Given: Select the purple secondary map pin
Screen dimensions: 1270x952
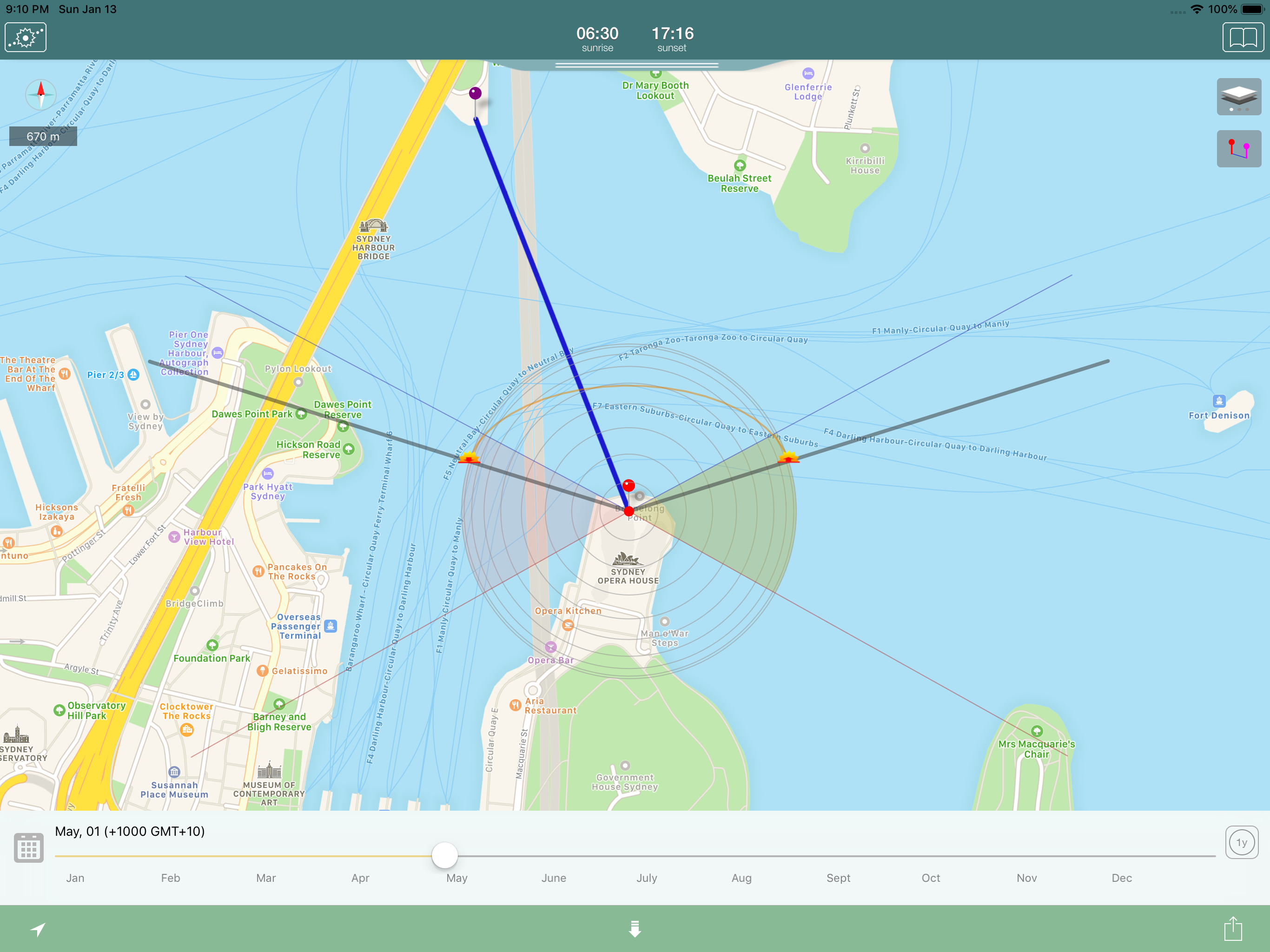Looking at the screenshot, I should coord(476,93).
